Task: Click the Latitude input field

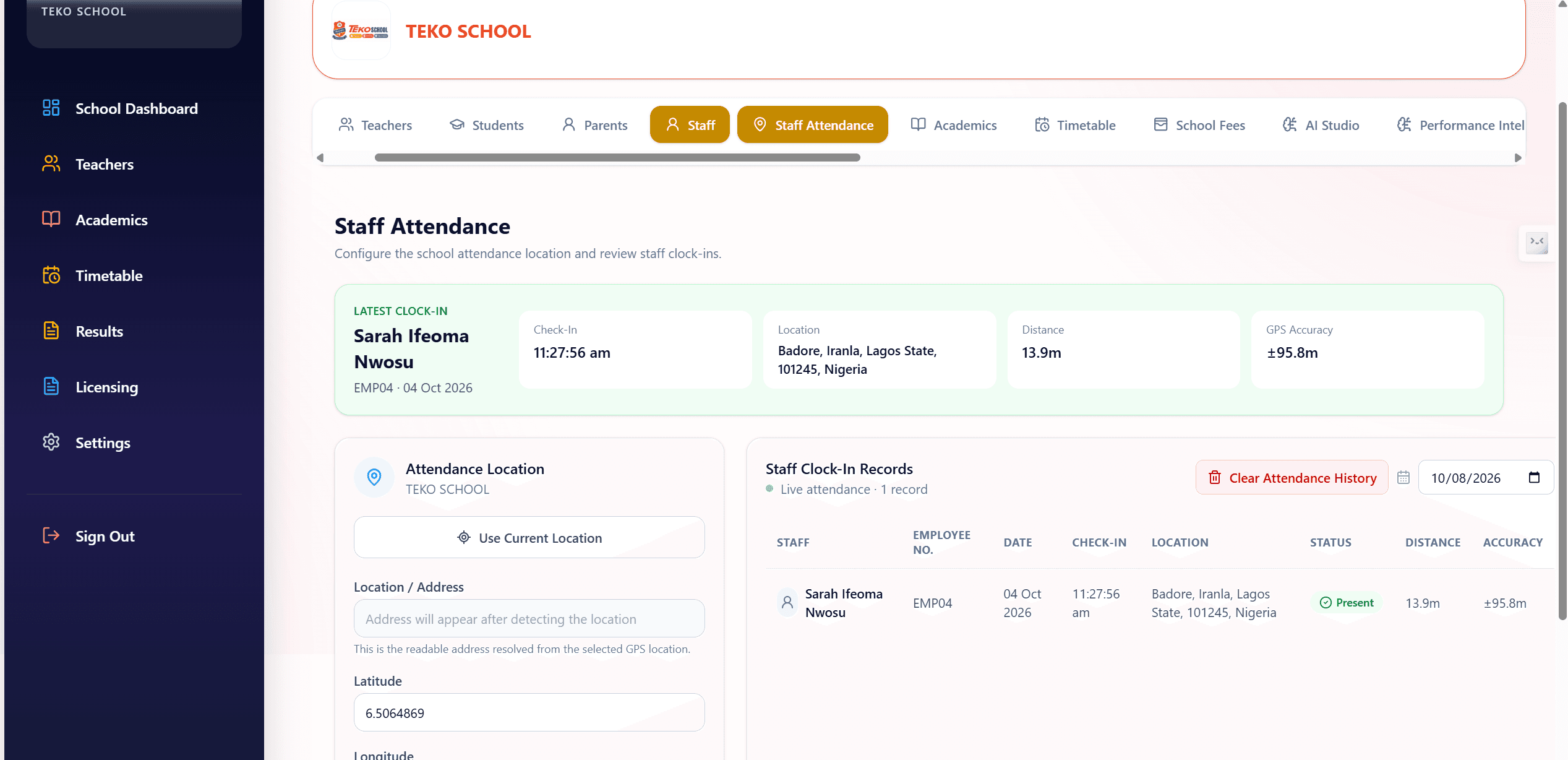Action: pyautogui.click(x=529, y=713)
